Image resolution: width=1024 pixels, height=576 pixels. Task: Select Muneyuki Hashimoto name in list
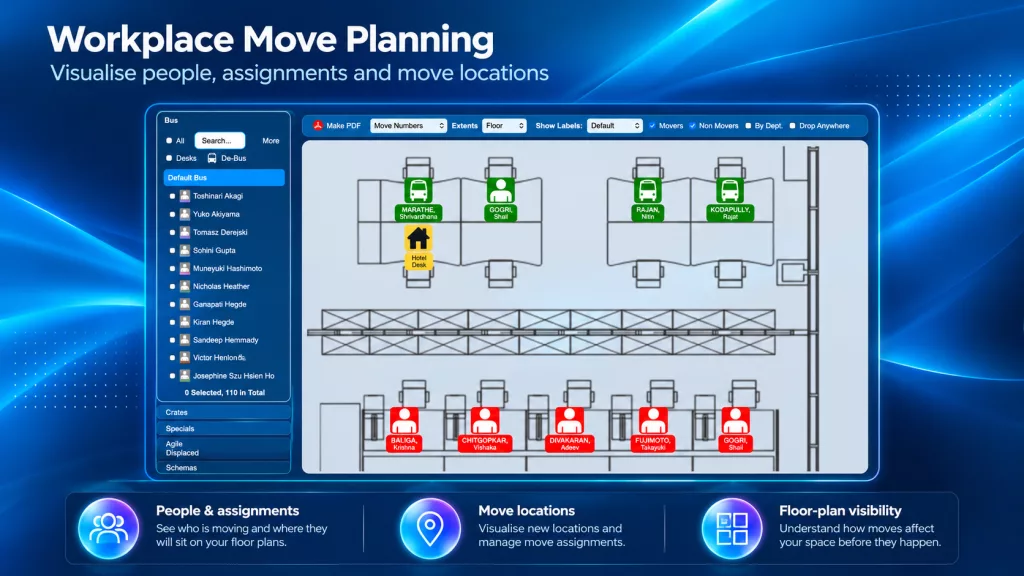[227, 268]
